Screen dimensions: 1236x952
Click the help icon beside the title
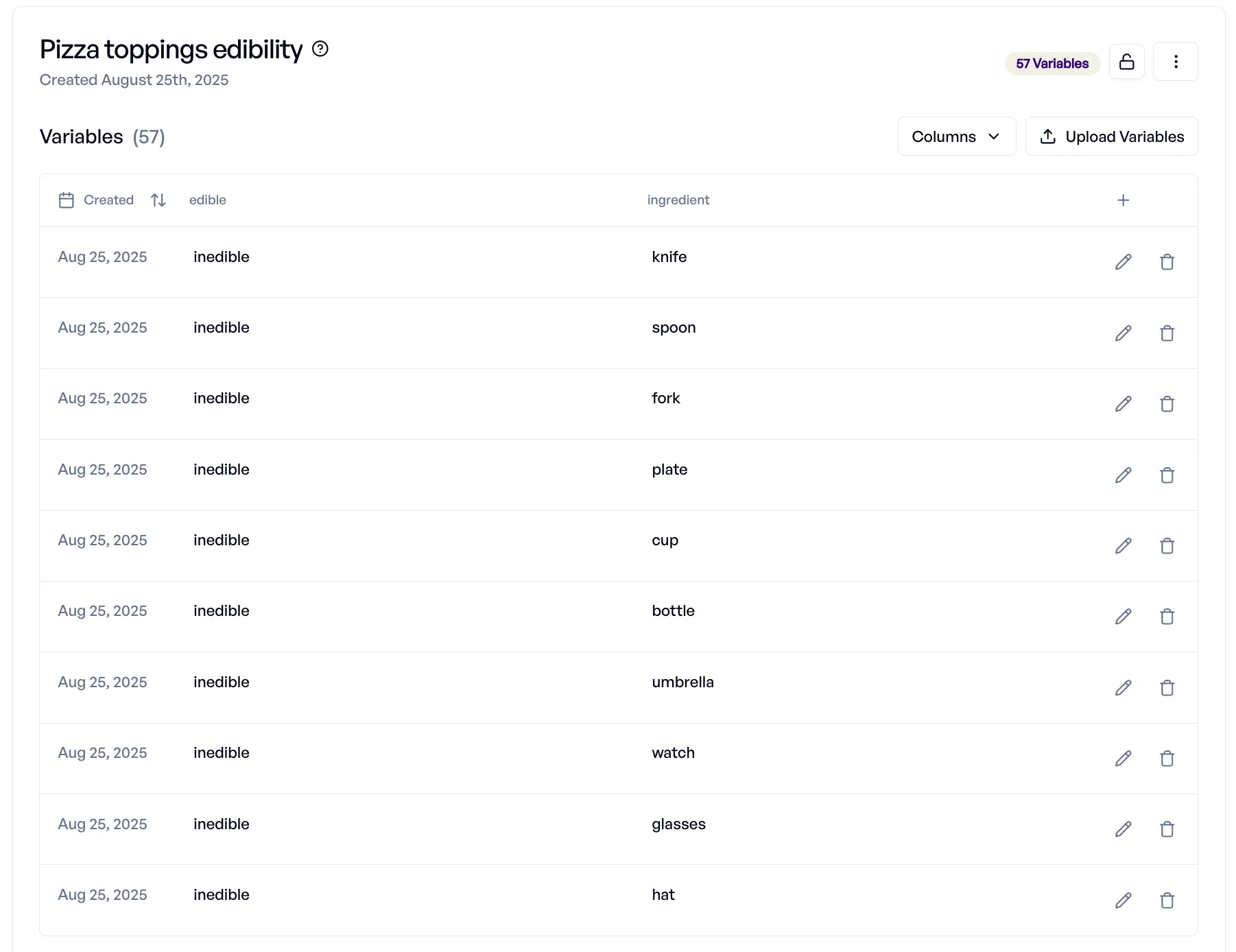tap(320, 49)
